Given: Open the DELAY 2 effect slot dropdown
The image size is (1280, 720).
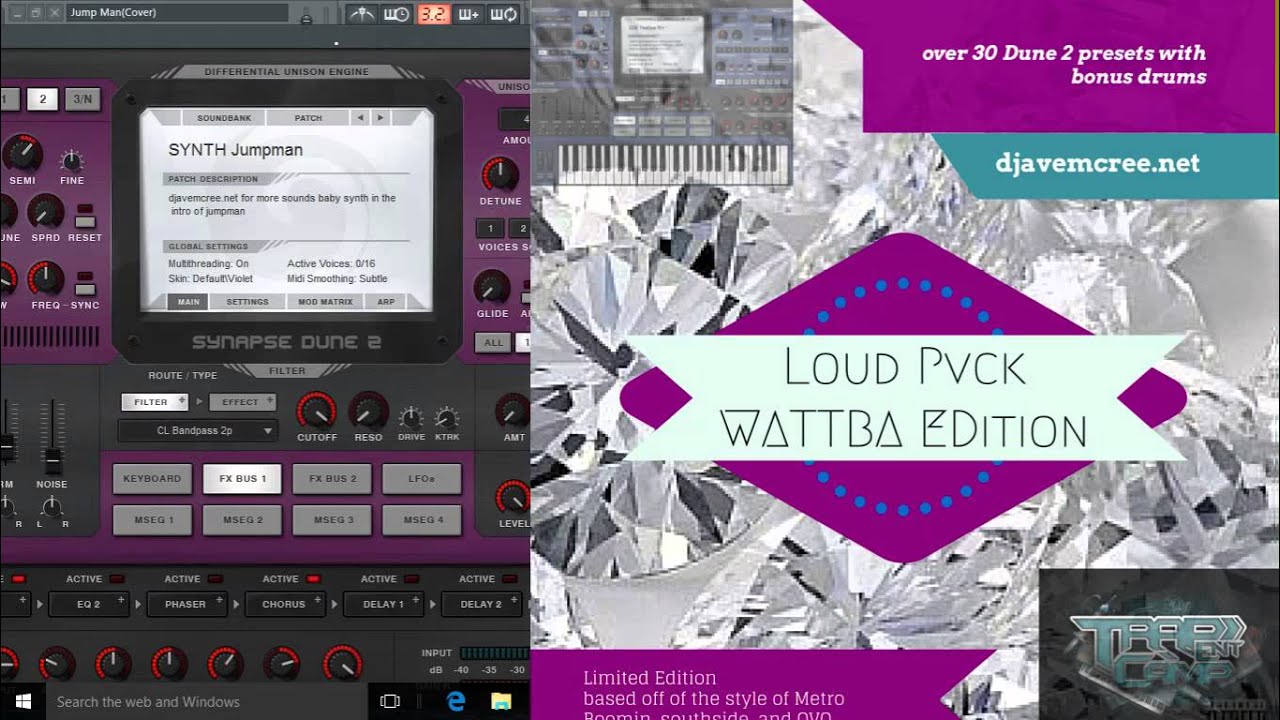Looking at the screenshot, I should click(x=481, y=604).
